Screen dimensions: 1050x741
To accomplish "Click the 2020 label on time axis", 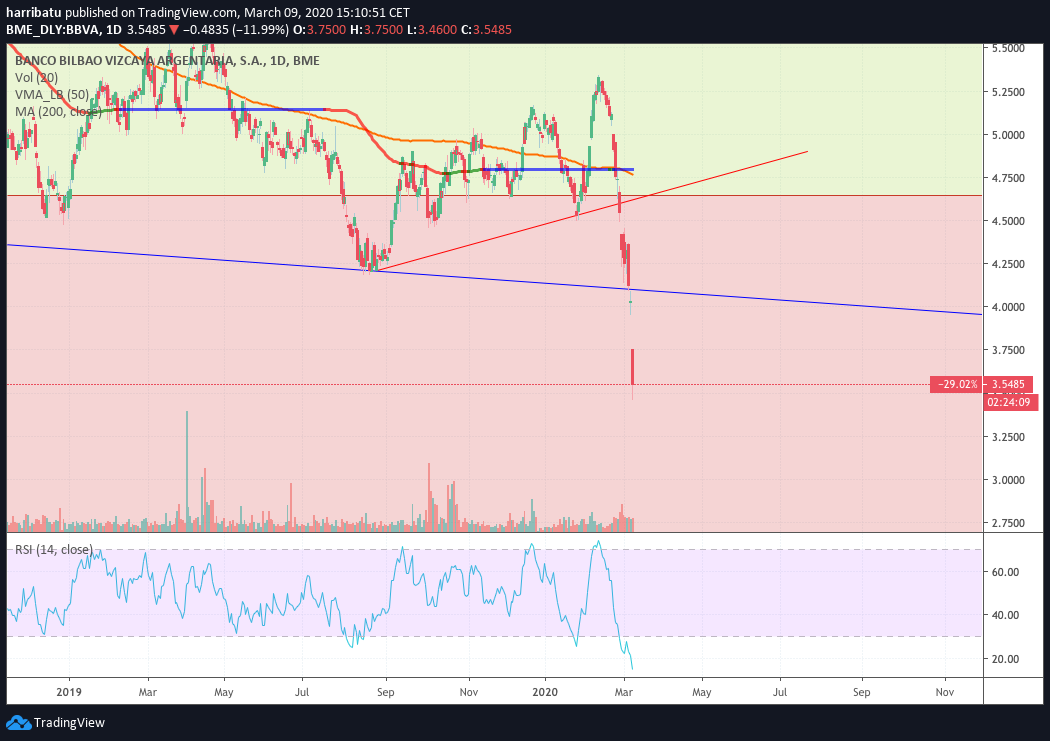I will (x=545, y=692).
